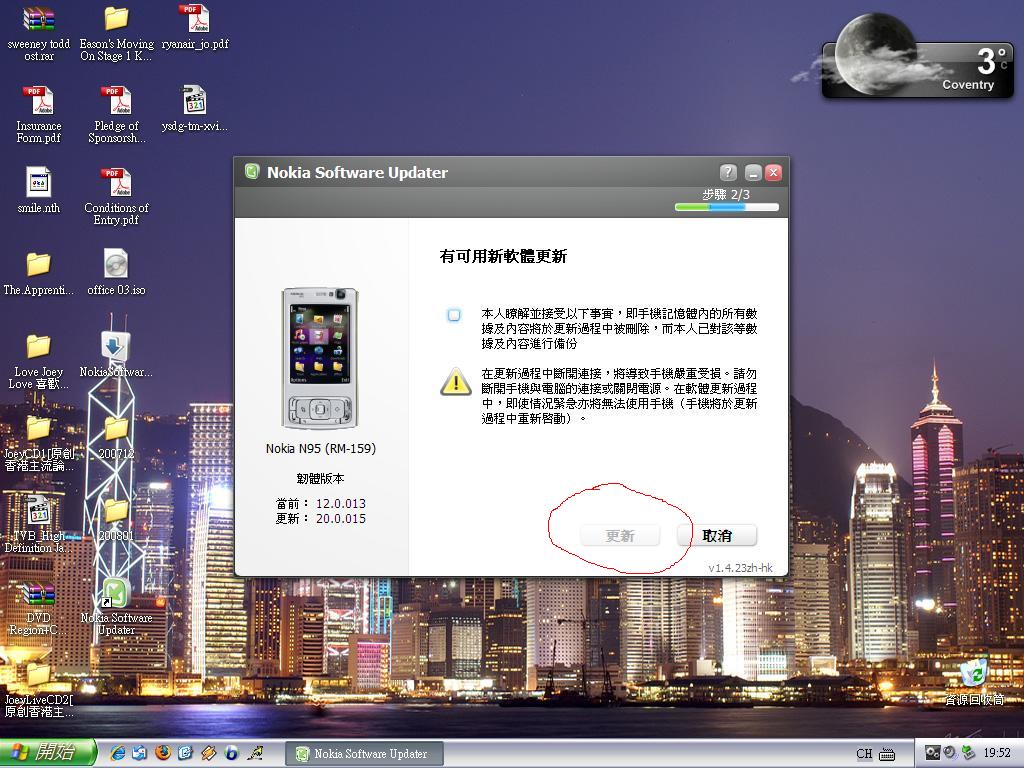
Task: Open Outlook Express in the quick launch area
Action: tap(138, 754)
